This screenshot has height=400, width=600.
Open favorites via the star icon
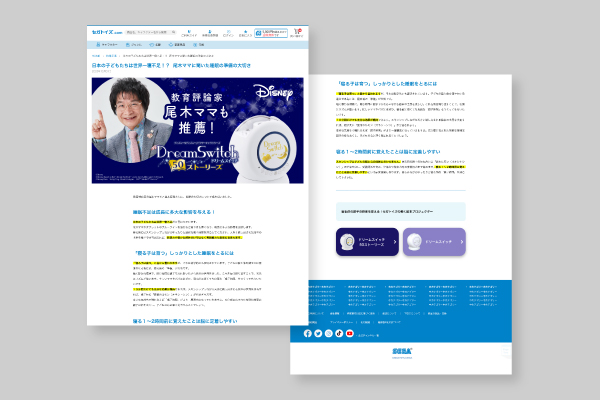245,33
